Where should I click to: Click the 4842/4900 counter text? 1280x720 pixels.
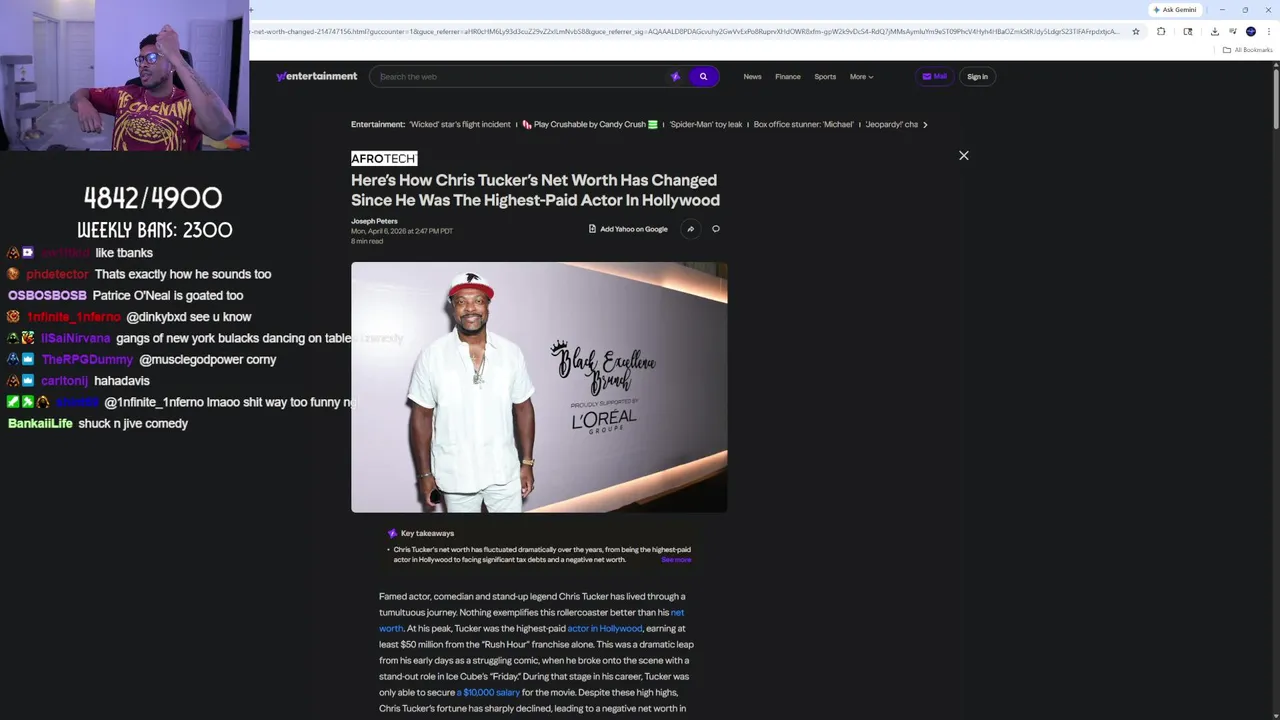(153, 198)
